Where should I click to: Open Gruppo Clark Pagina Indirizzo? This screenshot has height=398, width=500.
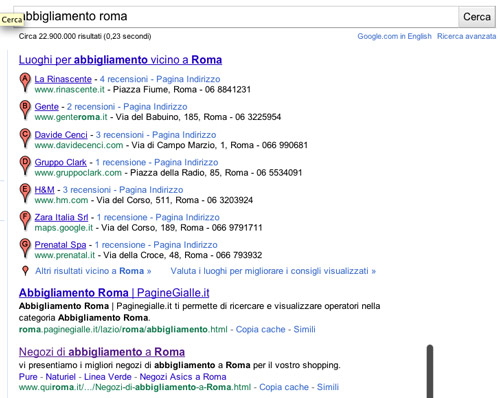click(186, 162)
